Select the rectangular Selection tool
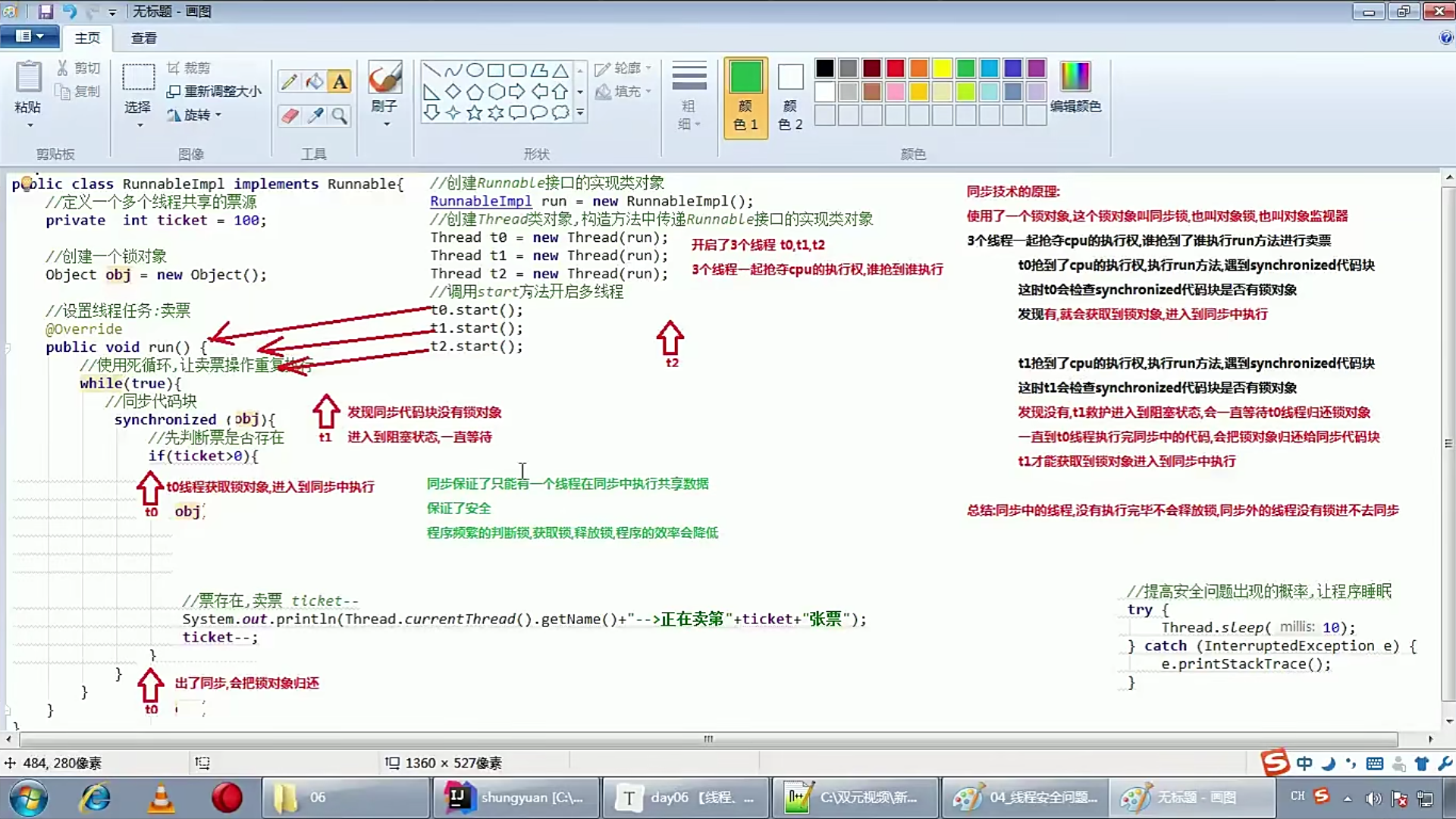Screen dimensions: 1456x819 (x=138, y=77)
